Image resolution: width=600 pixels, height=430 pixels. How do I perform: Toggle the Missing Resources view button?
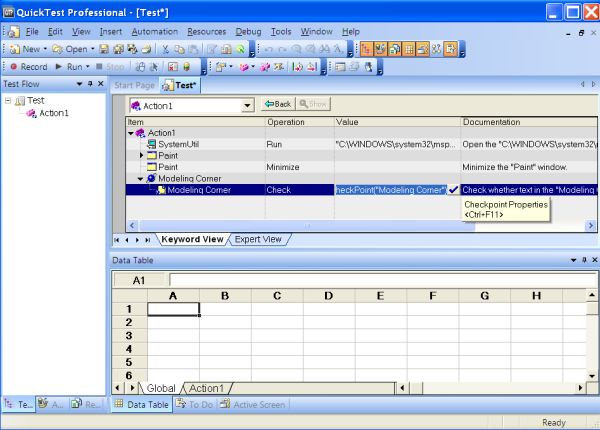click(x=437, y=49)
